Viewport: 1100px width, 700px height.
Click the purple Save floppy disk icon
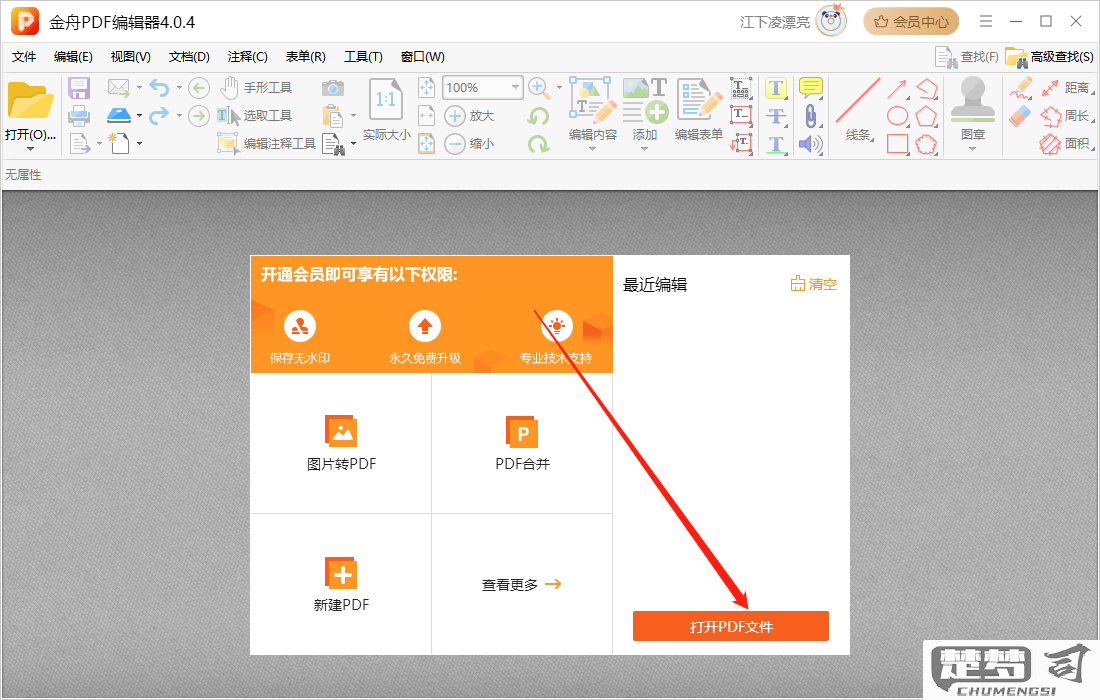click(79, 88)
